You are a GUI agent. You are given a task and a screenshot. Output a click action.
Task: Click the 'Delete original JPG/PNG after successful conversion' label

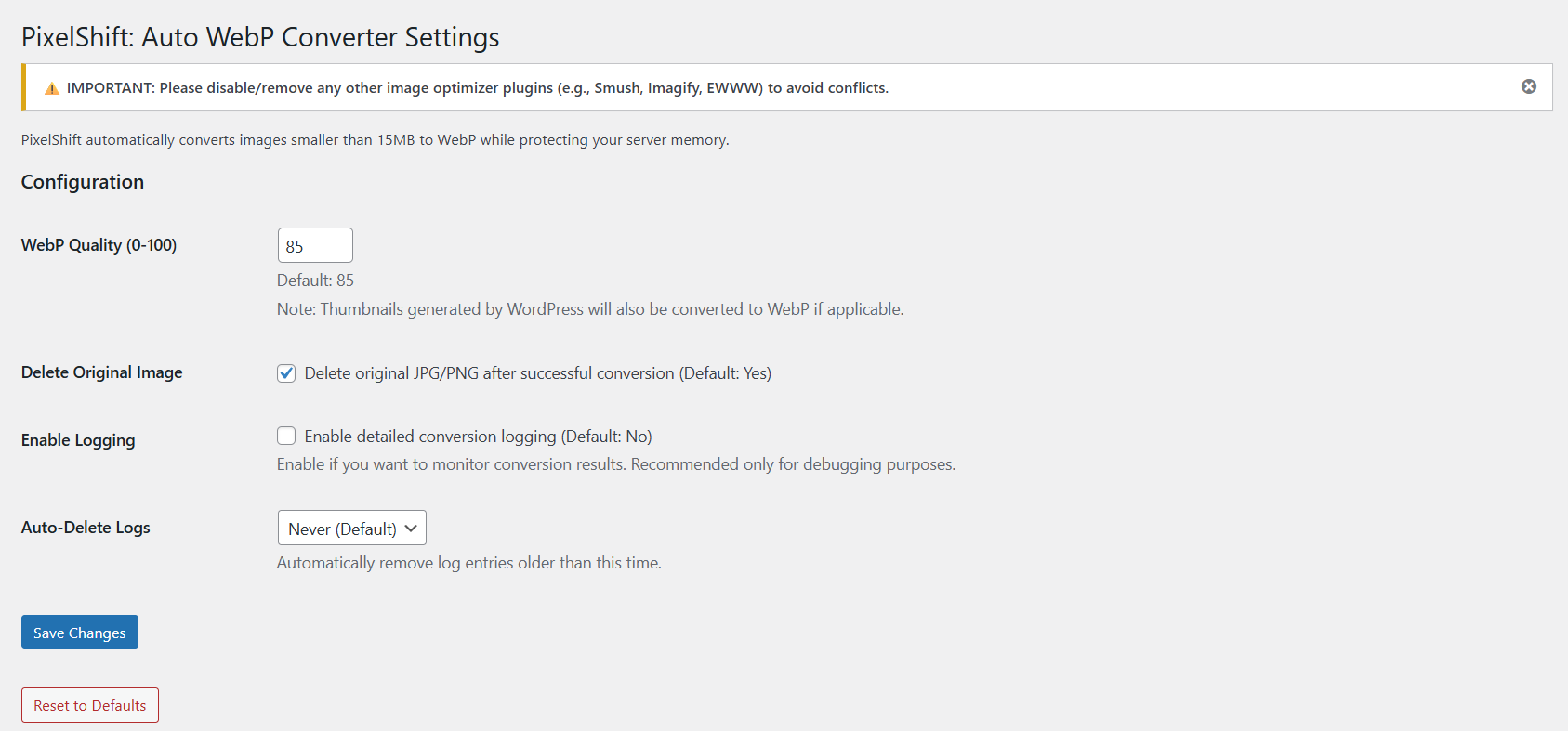click(x=537, y=373)
